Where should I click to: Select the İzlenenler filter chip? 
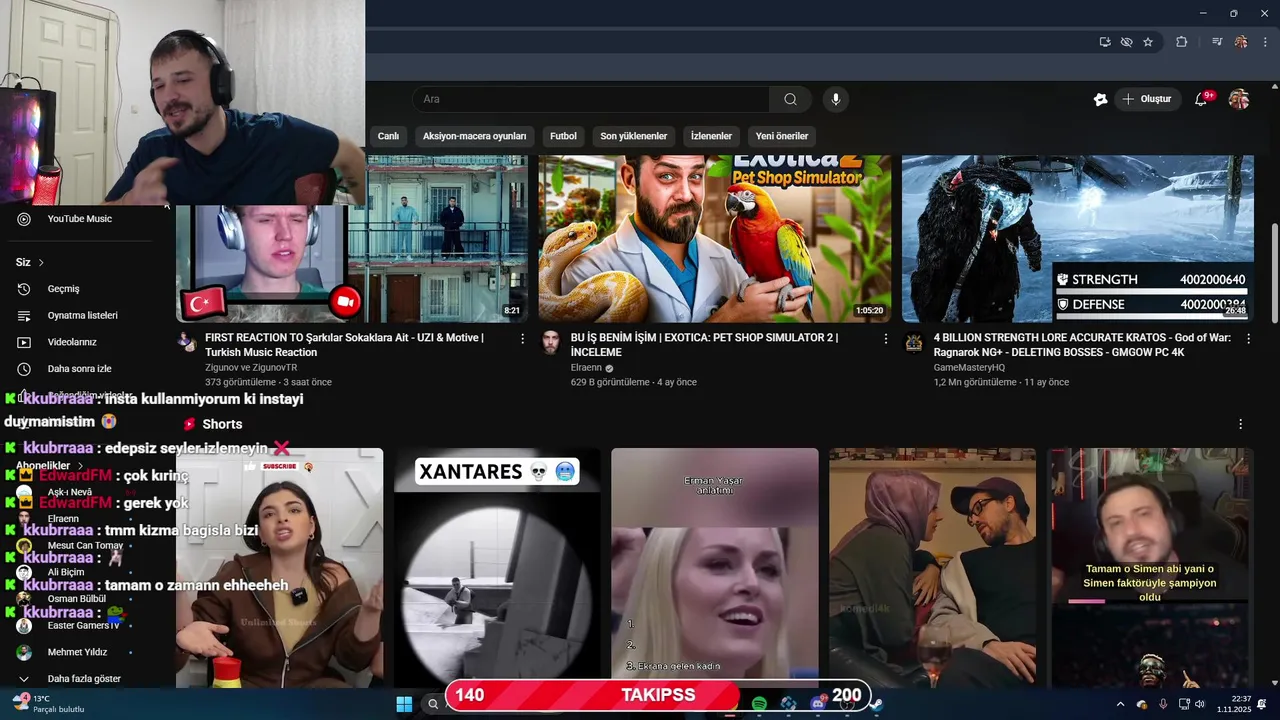pos(711,136)
